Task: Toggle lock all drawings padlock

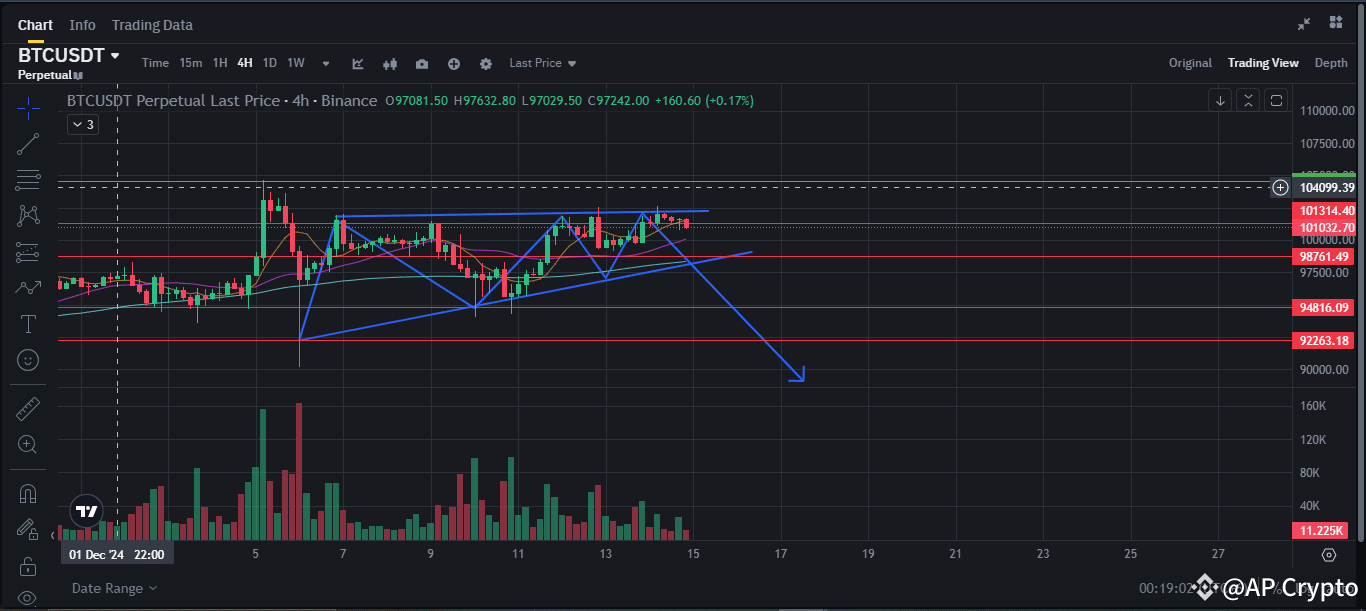Action: click(x=28, y=567)
